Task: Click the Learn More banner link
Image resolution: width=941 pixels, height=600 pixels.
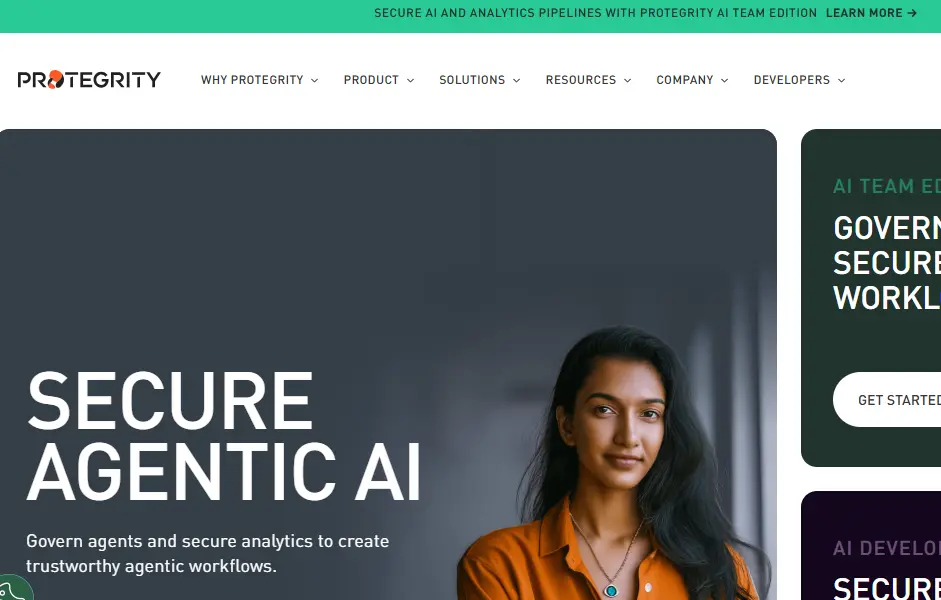Action: tap(871, 13)
